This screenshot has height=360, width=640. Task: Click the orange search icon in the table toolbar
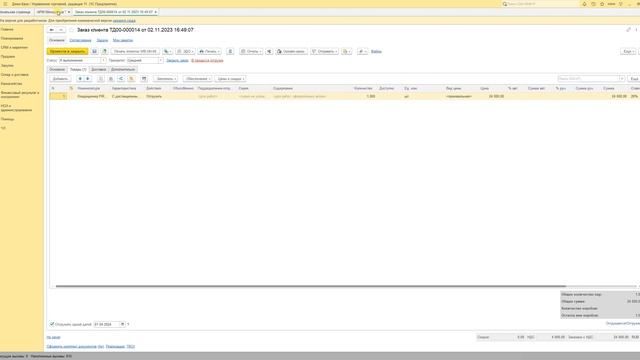(x=131, y=79)
